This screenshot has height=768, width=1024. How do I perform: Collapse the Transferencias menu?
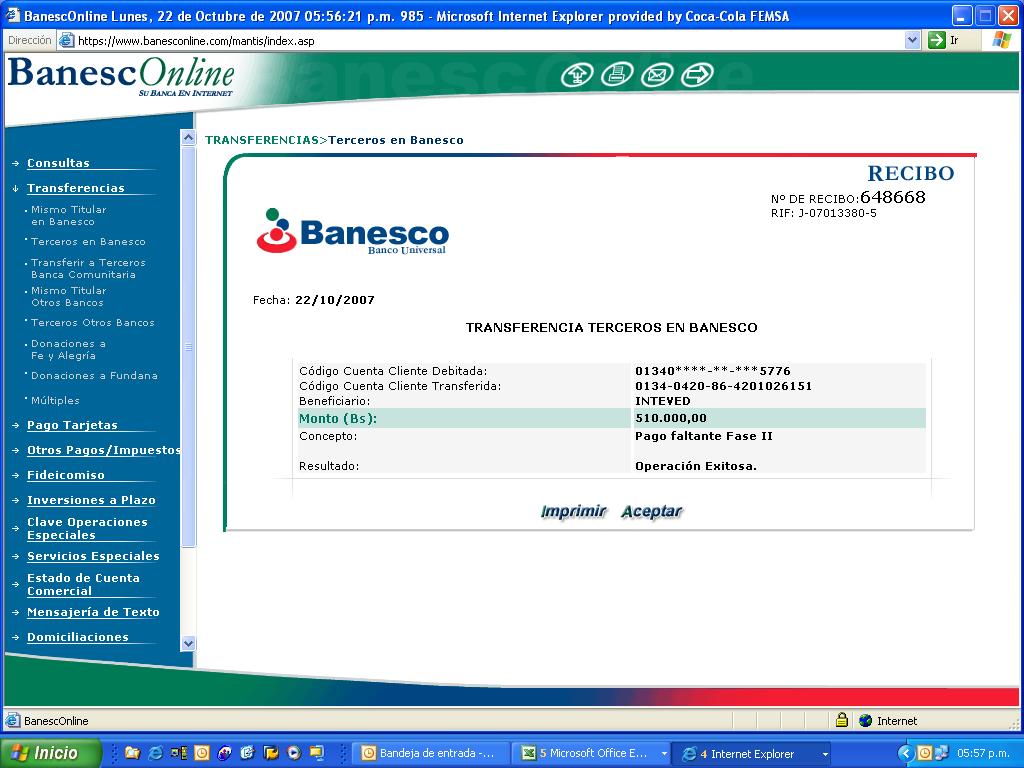[75, 187]
